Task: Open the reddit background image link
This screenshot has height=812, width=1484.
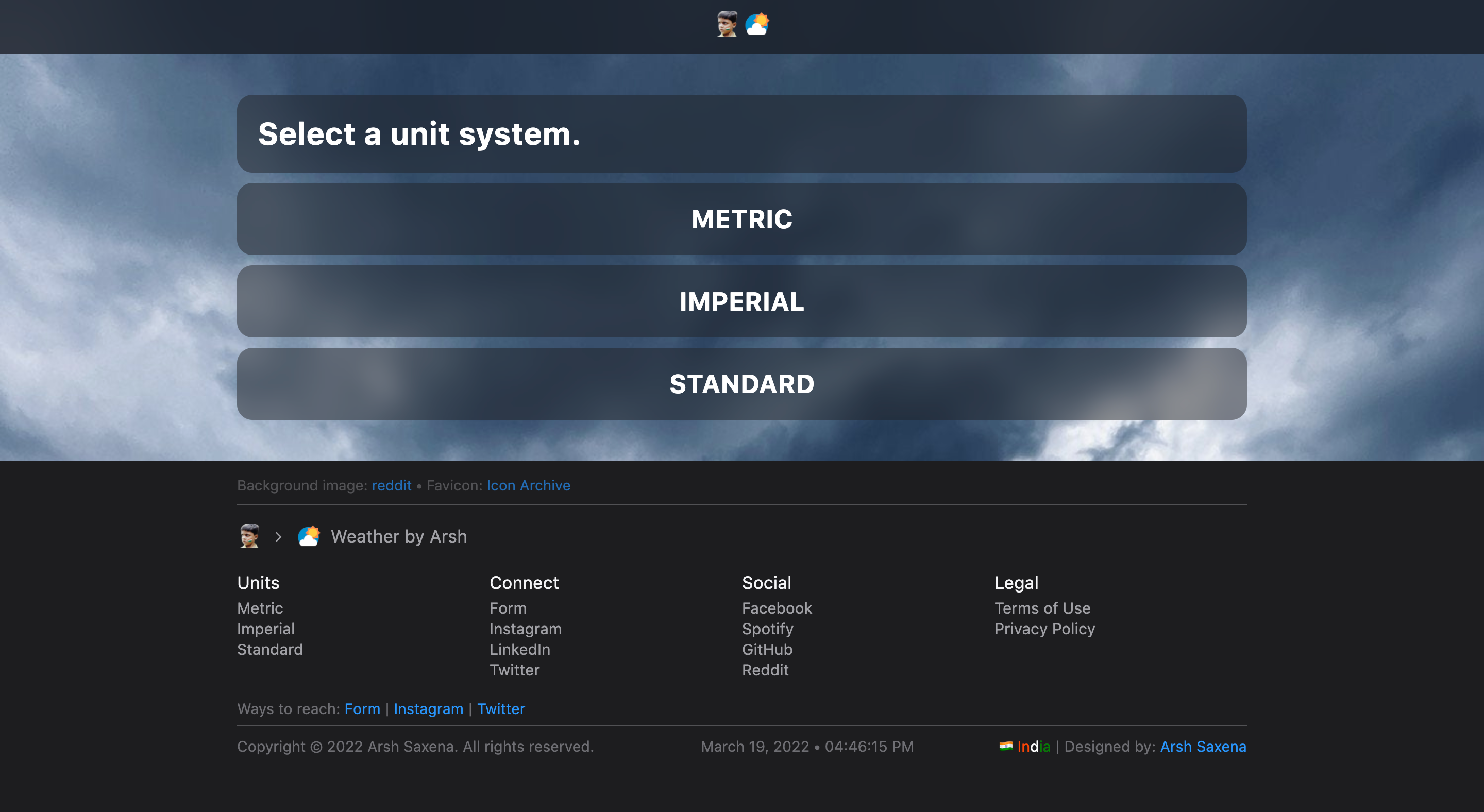Action: click(x=391, y=485)
